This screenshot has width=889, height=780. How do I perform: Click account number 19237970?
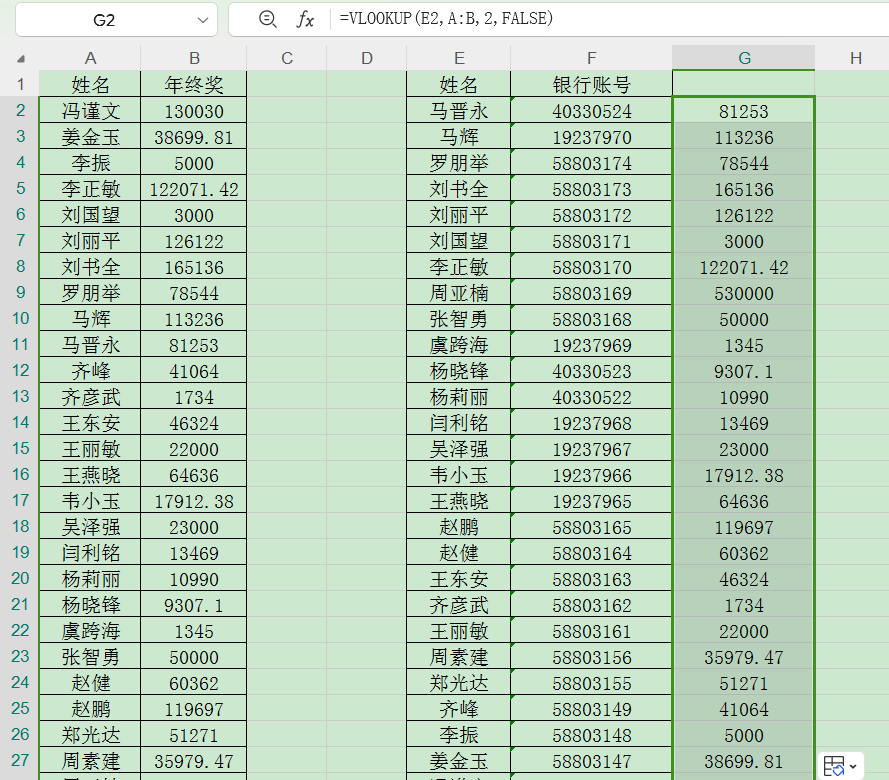click(x=591, y=137)
